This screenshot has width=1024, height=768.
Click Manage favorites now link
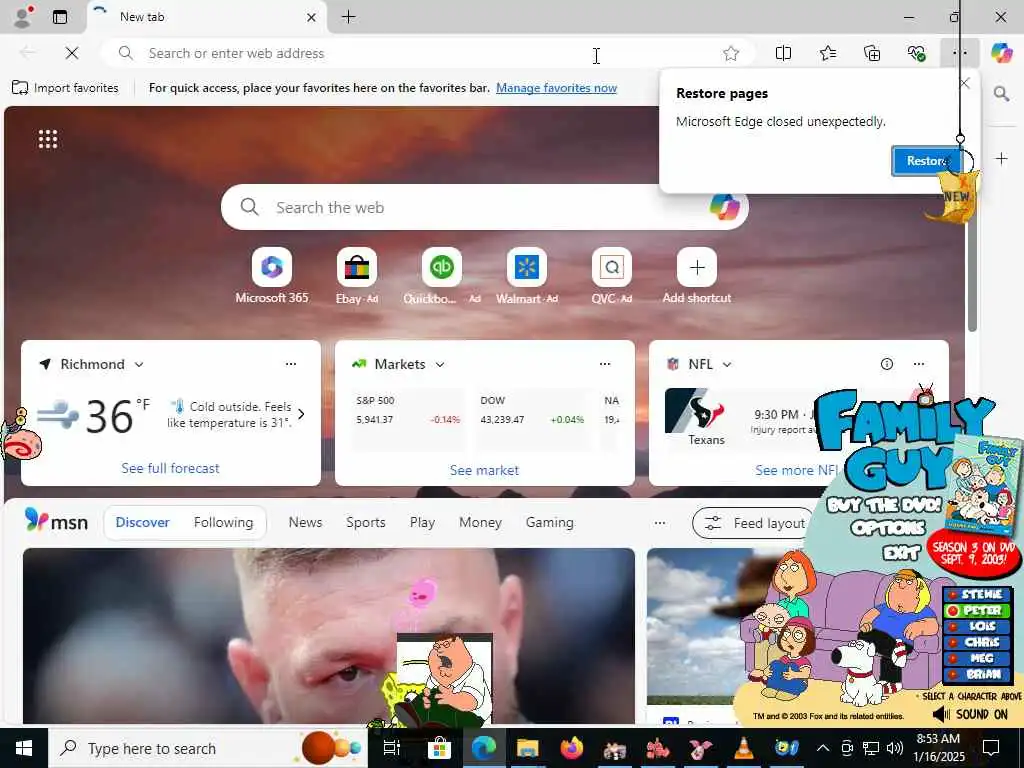pyautogui.click(x=556, y=88)
